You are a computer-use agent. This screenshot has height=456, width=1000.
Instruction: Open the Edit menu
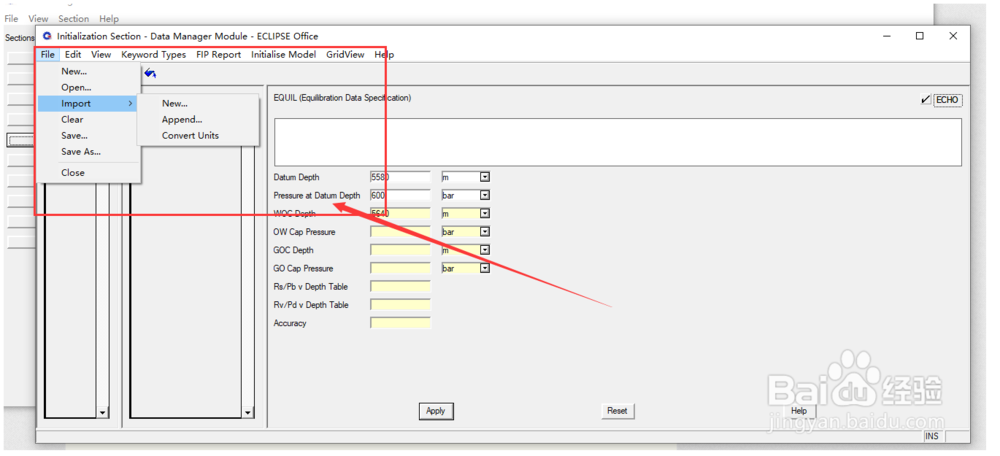(x=73, y=55)
